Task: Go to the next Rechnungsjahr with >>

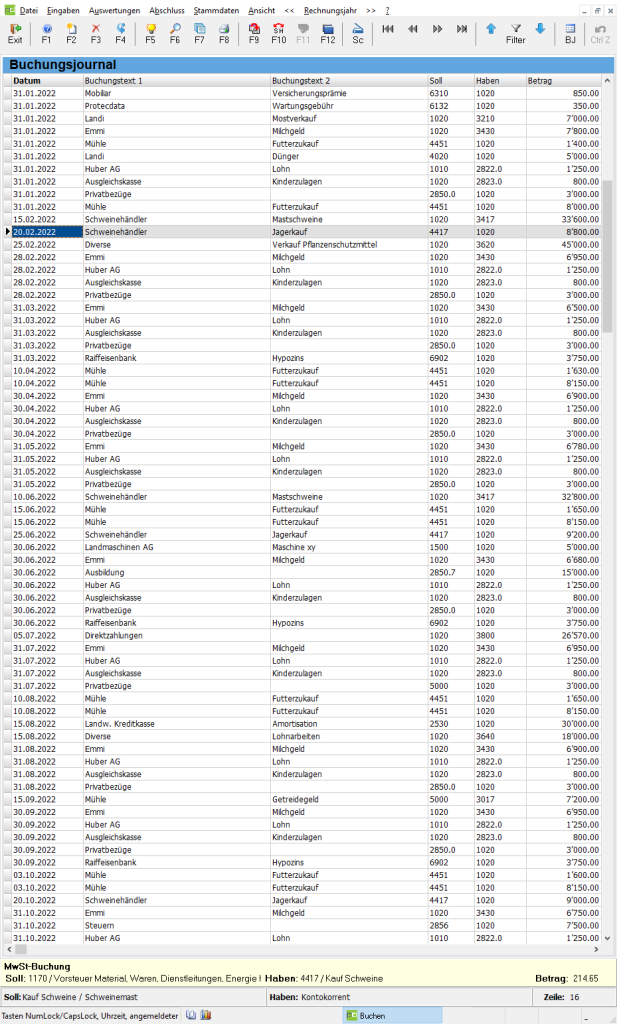Action: pyautogui.click(x=370, y=9)
